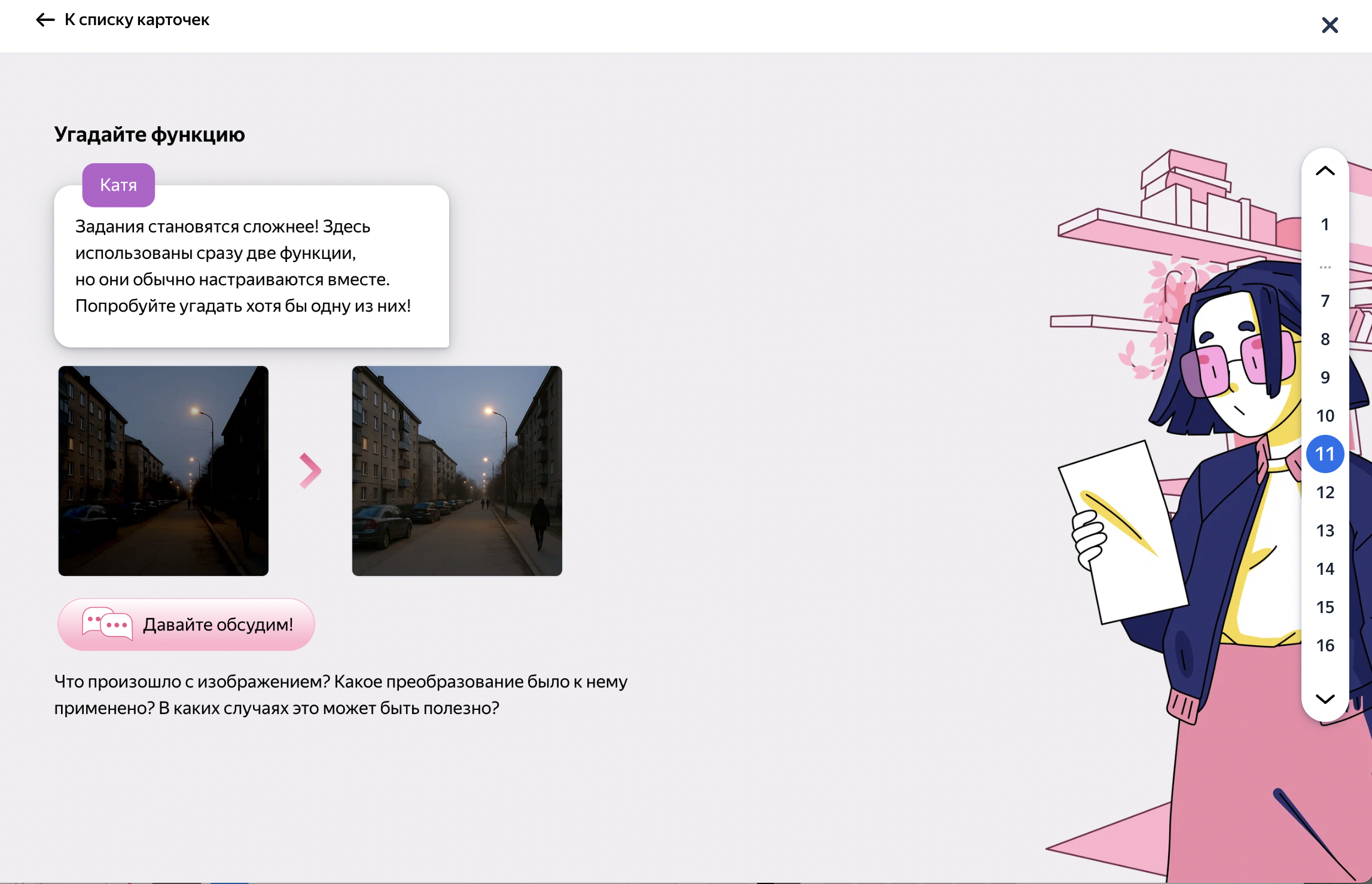
Task: Click К списку карточек link
Action: pos(137,20)
